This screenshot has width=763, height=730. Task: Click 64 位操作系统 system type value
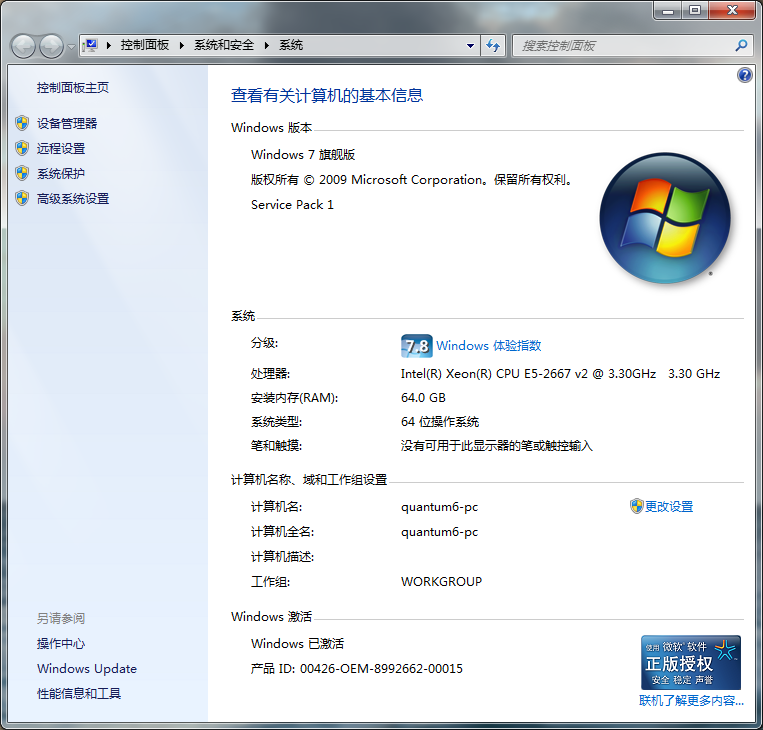click(440, 421)
